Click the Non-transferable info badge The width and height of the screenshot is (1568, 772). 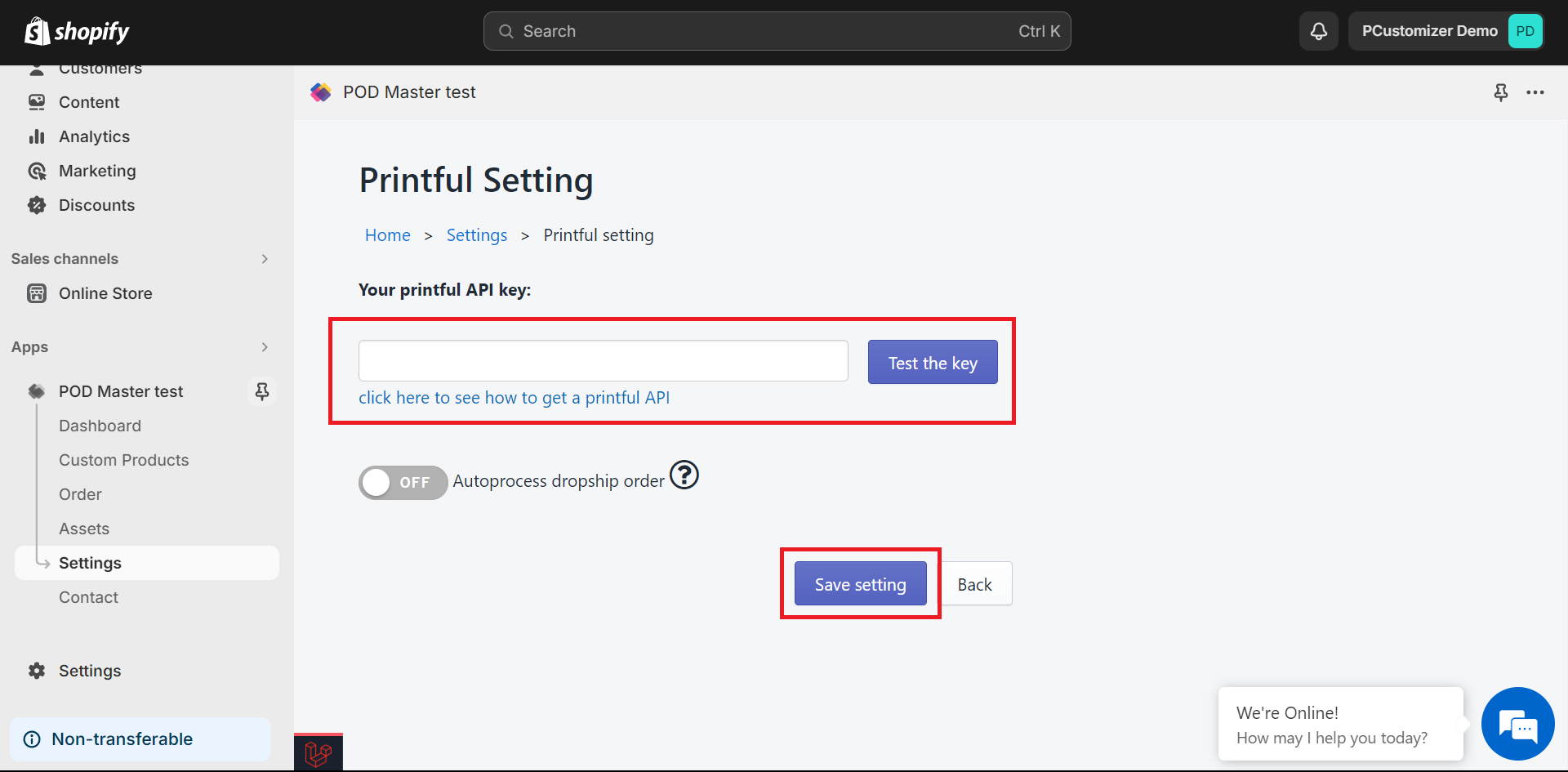(x=140, y=739)
